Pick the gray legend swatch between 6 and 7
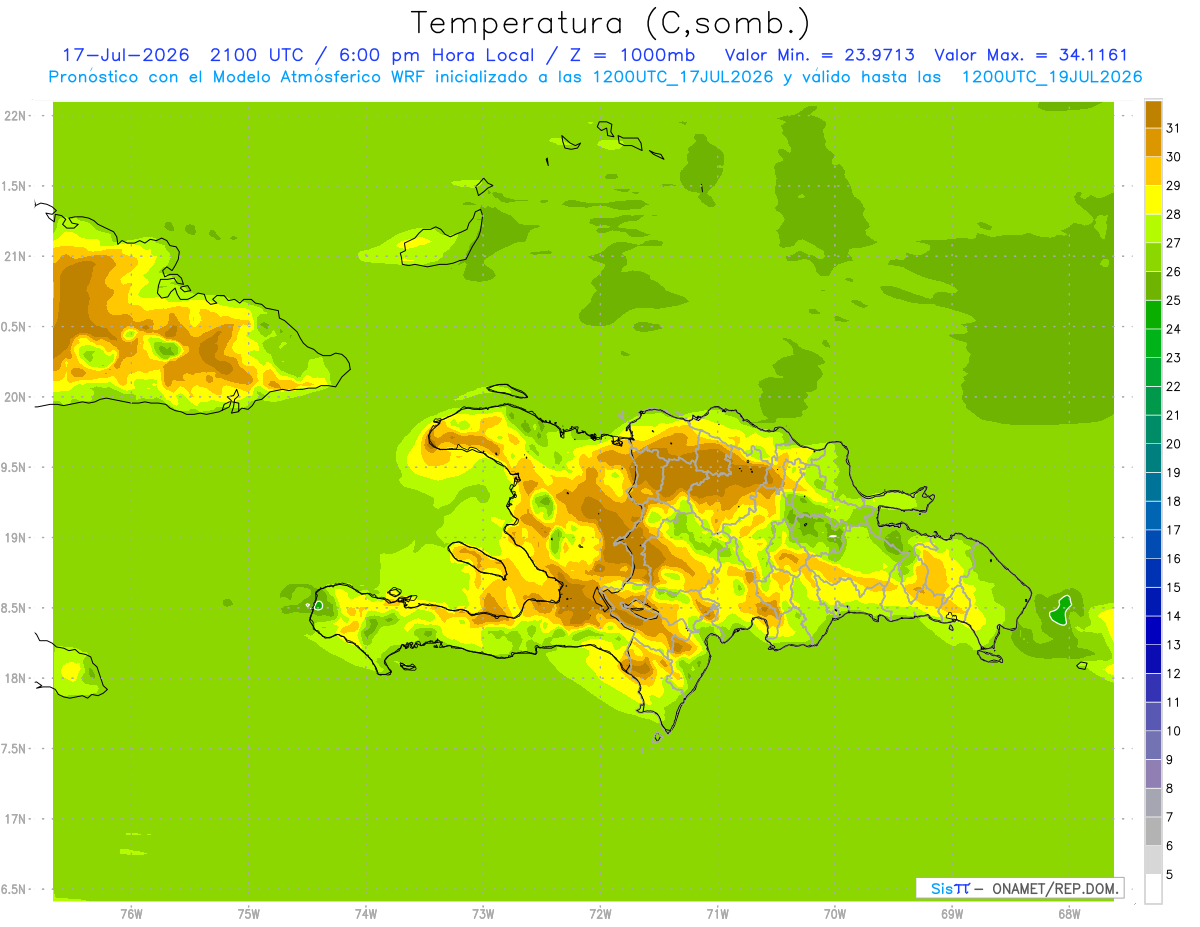This screenshot has width=1200, height=927. click(1153, 831)
